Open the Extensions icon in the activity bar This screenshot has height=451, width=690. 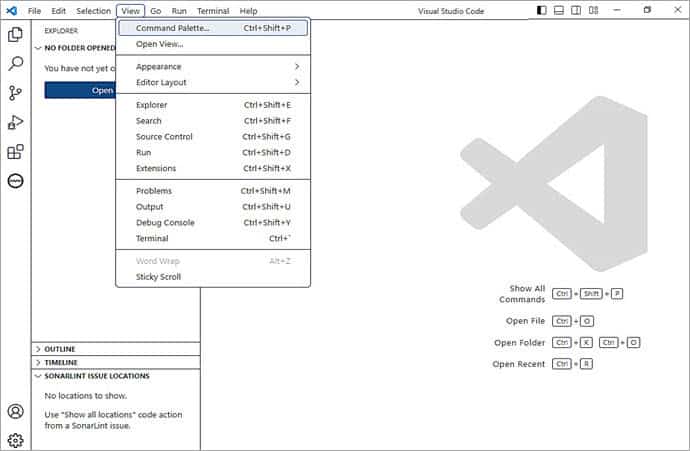pos(15,152)
